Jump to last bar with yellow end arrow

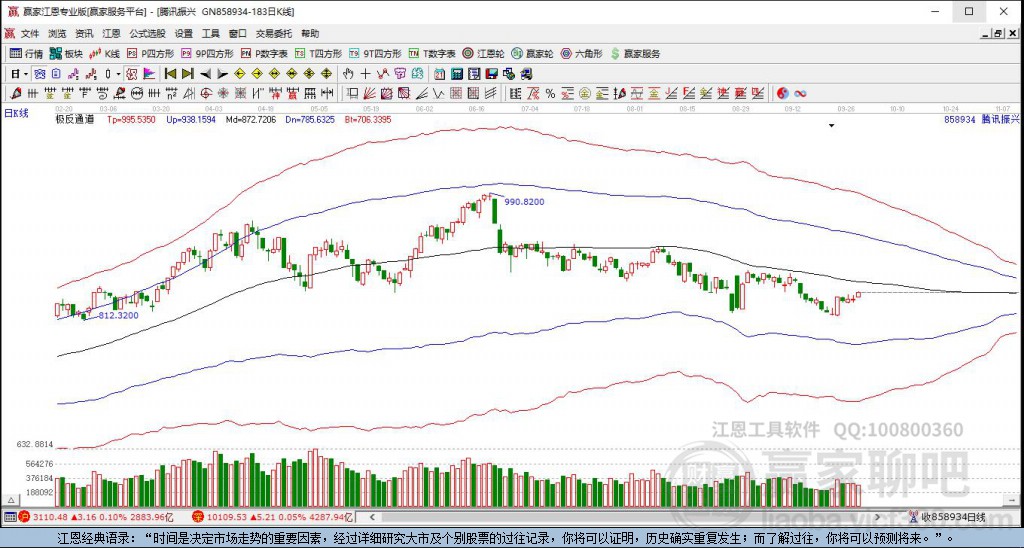point(188,74)
